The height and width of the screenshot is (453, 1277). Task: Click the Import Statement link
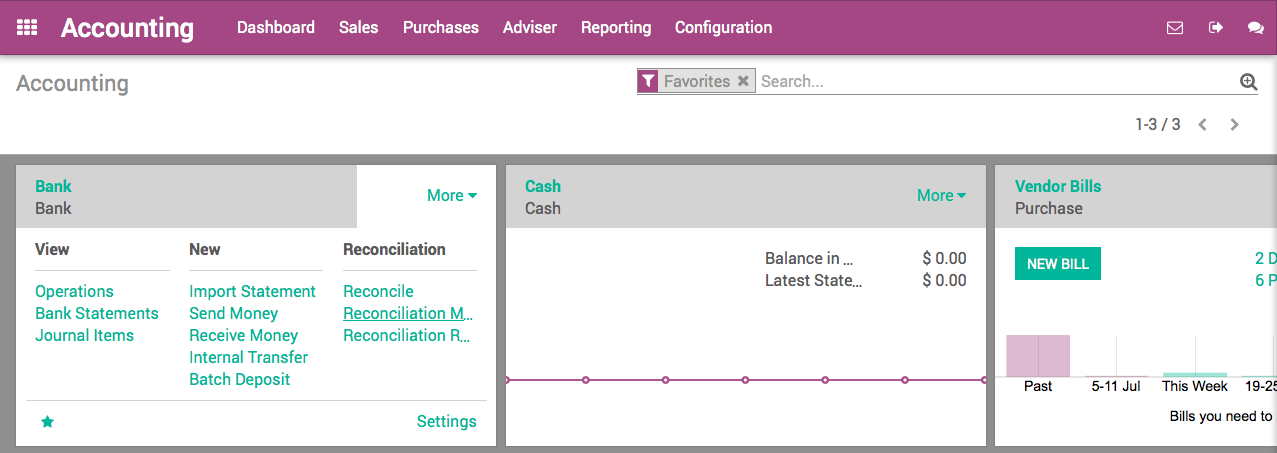click(252, 292)
